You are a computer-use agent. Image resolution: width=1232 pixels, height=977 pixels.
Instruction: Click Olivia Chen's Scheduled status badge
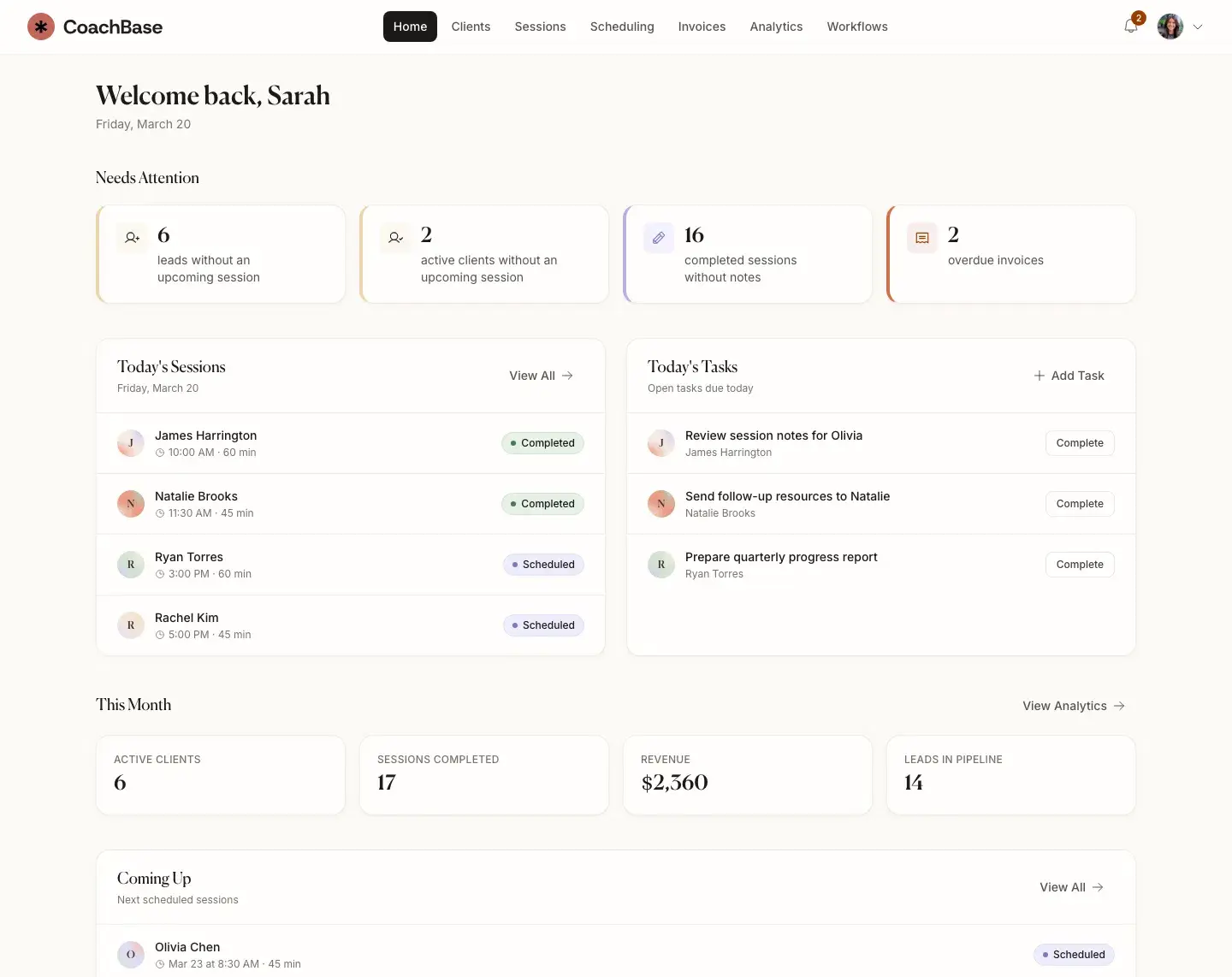pyautogui.click(x=1074, y=955)
